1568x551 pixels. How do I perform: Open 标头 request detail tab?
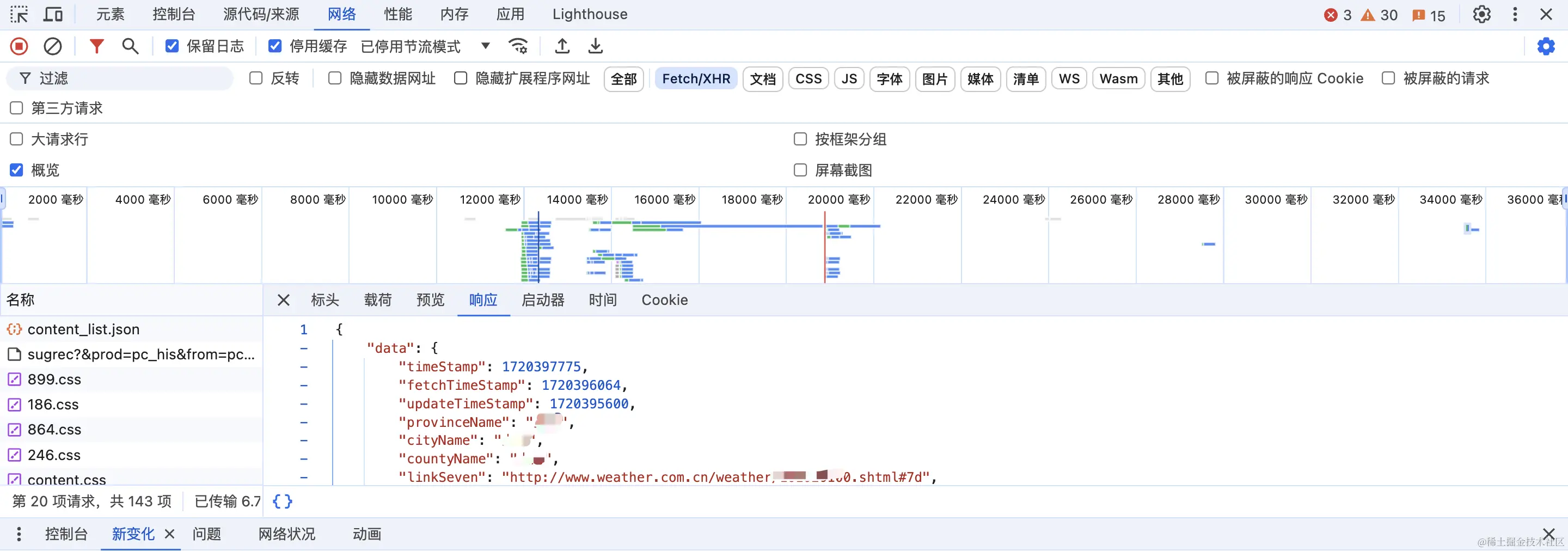(325, 300)
